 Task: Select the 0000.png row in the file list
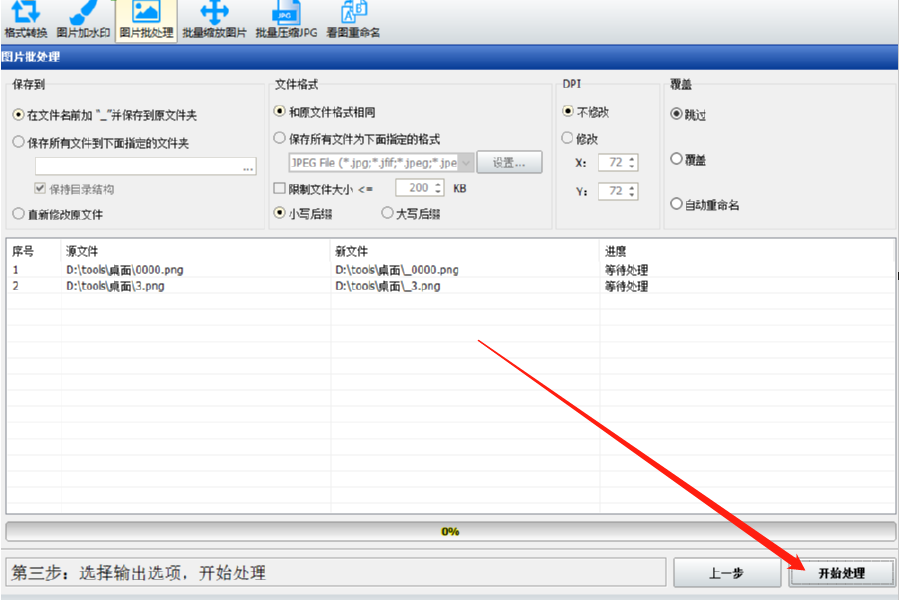click(x=450, y=270)
